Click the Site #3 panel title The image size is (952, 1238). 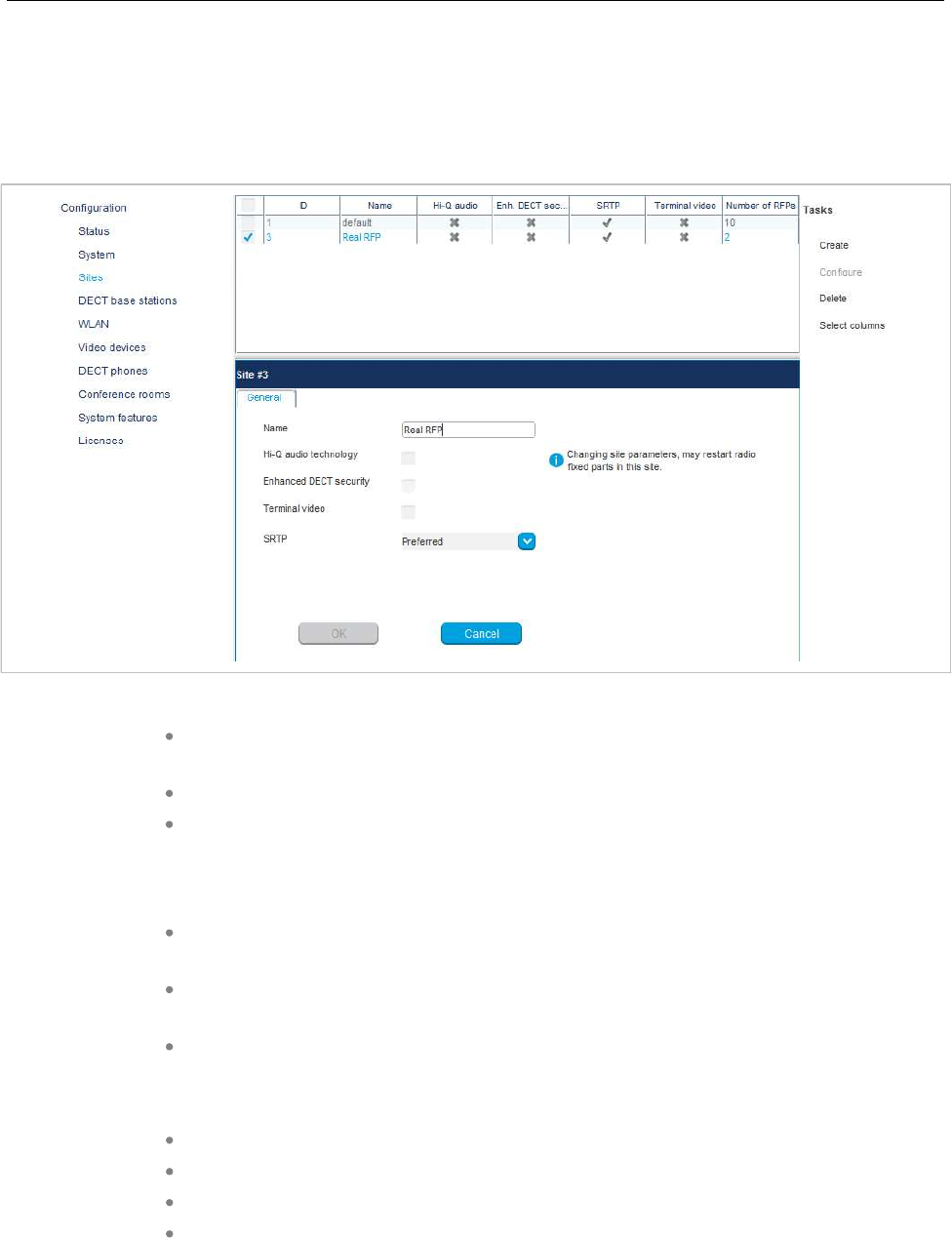[253, 375]
